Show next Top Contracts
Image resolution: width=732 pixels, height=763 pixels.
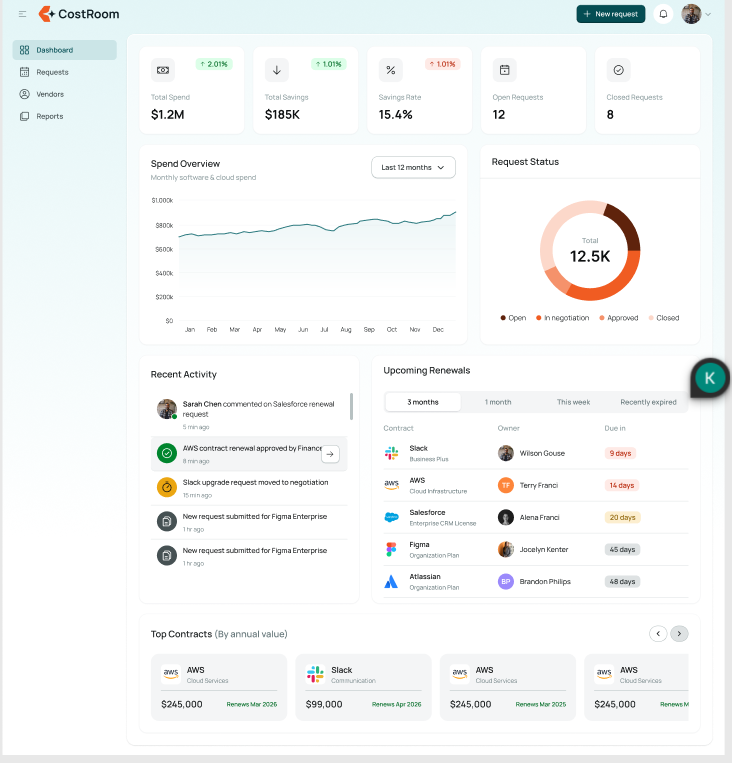point(679,634)
